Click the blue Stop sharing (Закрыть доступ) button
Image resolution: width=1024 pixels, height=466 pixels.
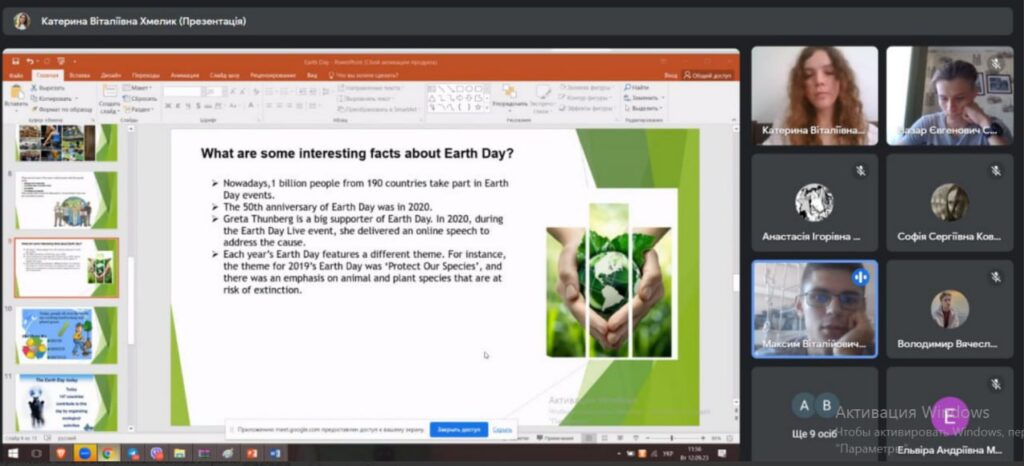click(x=459, y=429)
